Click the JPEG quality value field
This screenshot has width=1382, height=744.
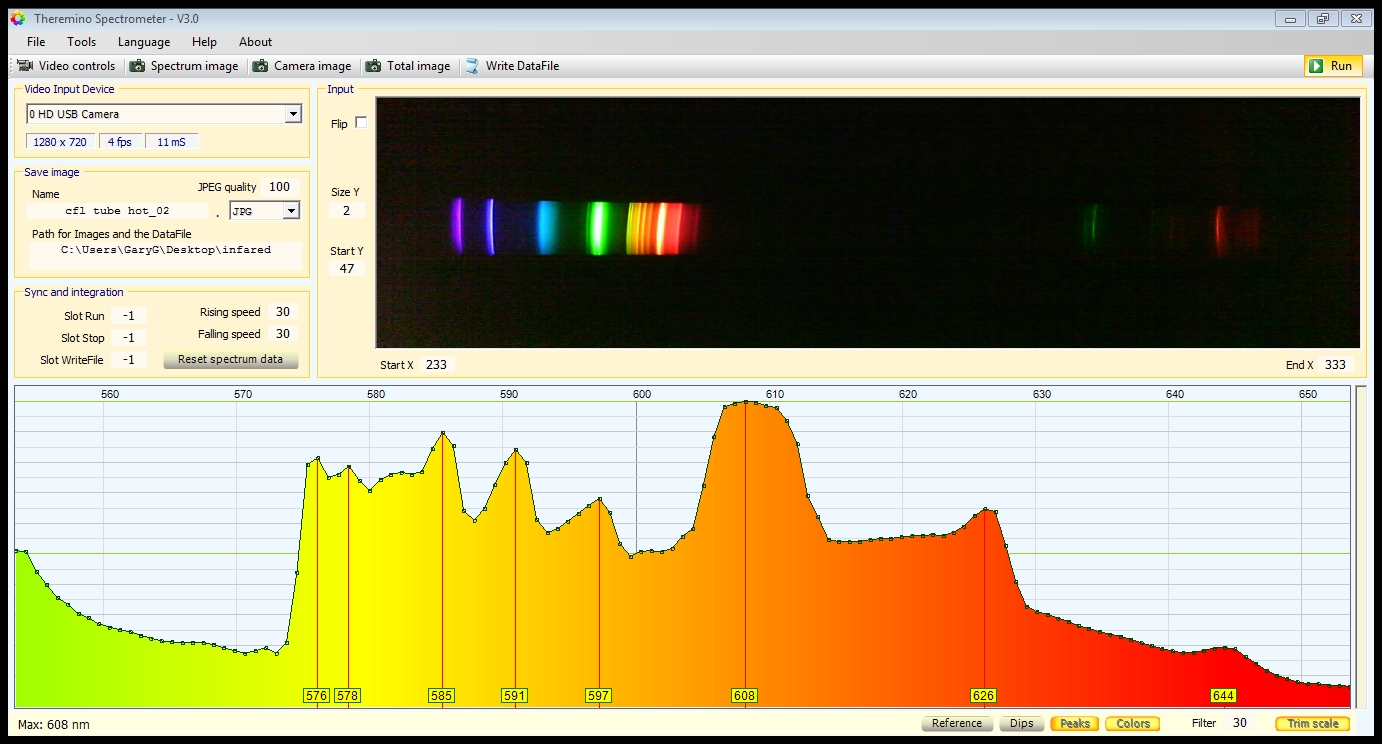279,187
